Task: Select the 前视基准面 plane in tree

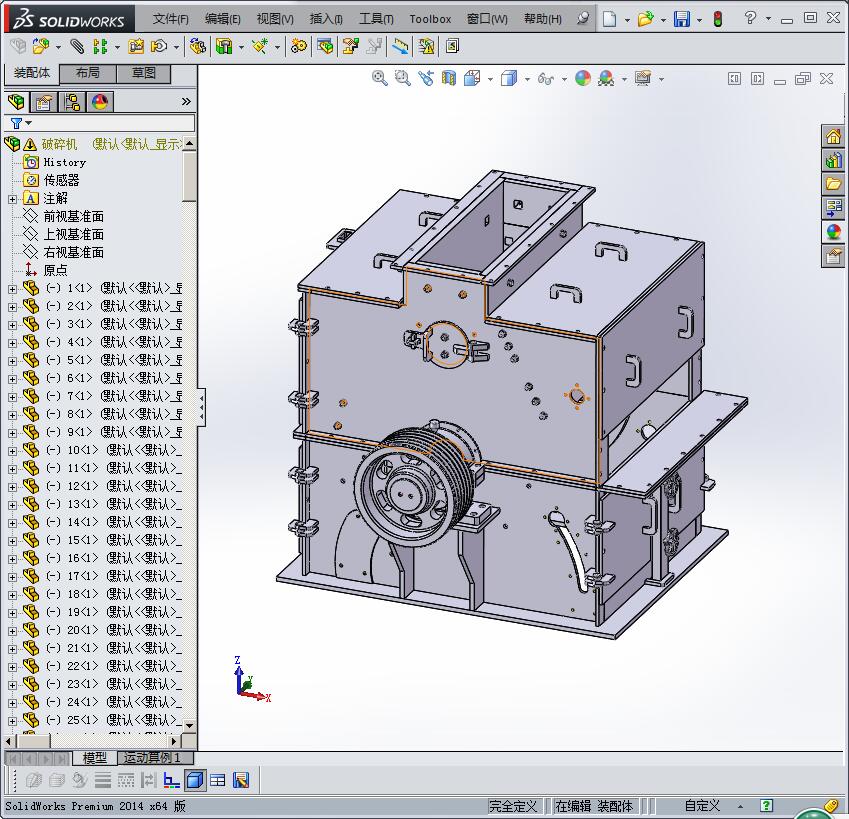Action: tap(74, 217)
